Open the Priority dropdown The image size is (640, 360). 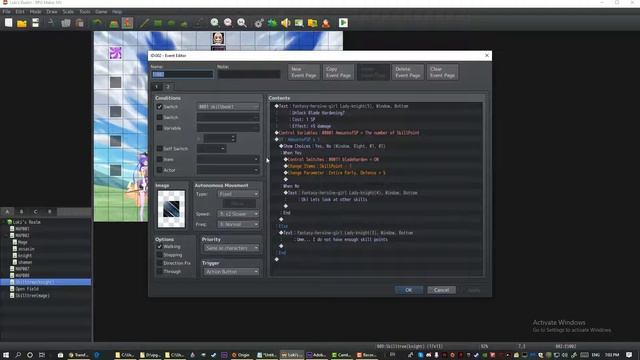click(x=231, y=248)
